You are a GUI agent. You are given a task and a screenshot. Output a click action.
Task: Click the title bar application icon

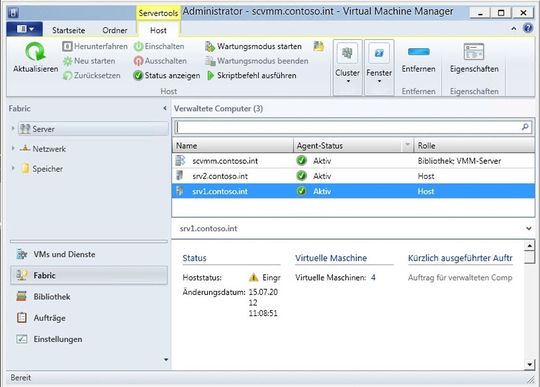[x=13, y=13]
